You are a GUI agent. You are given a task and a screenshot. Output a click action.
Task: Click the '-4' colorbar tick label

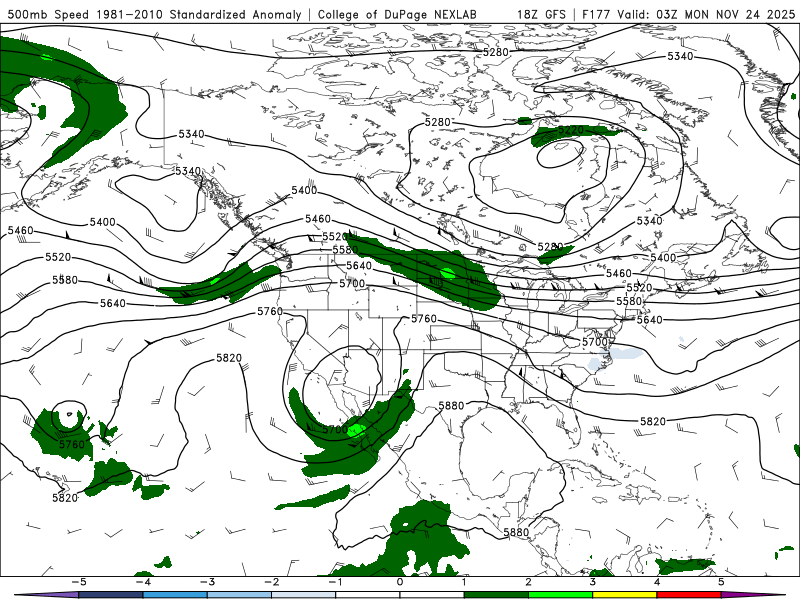coord(142,582)
